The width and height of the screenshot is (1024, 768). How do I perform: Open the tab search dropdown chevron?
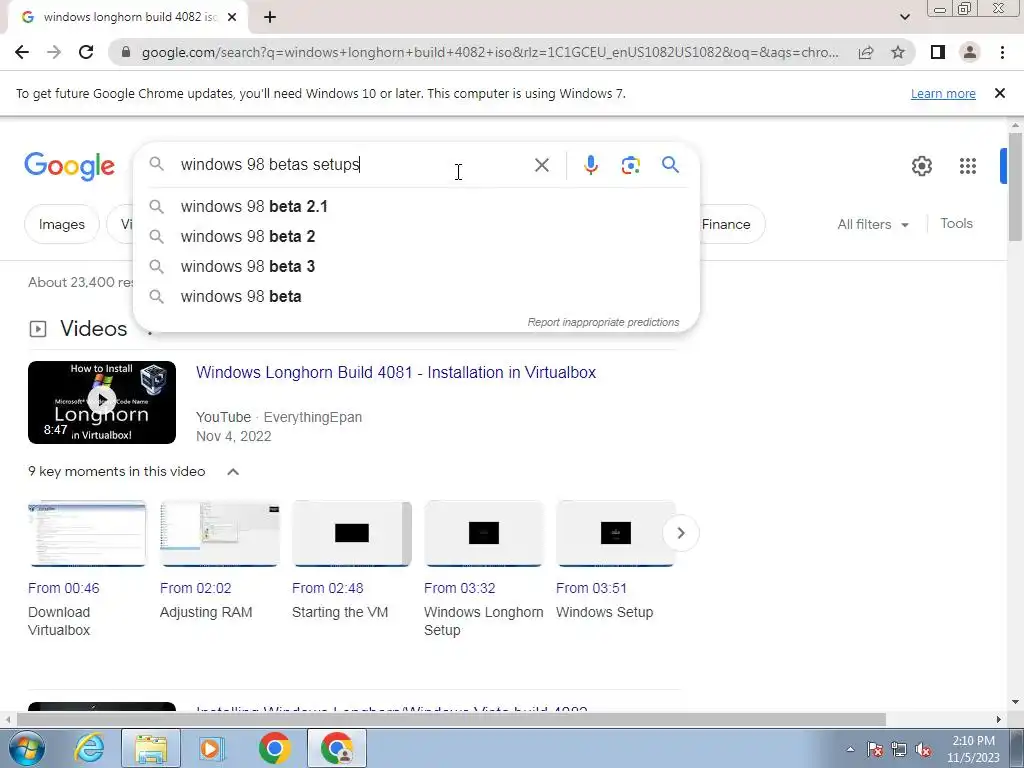(904, 17)
